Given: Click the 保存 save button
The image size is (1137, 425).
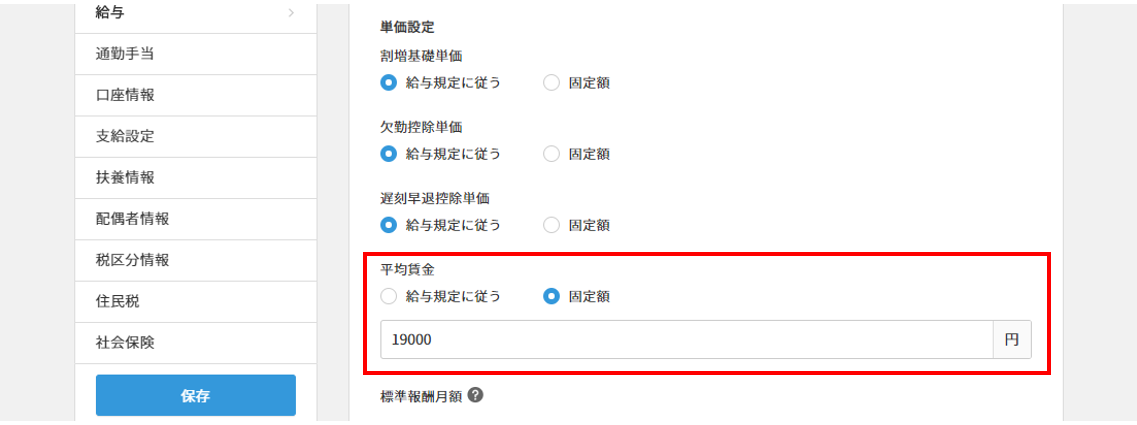Looking at the screenshot, I should [x=196, y=395].
